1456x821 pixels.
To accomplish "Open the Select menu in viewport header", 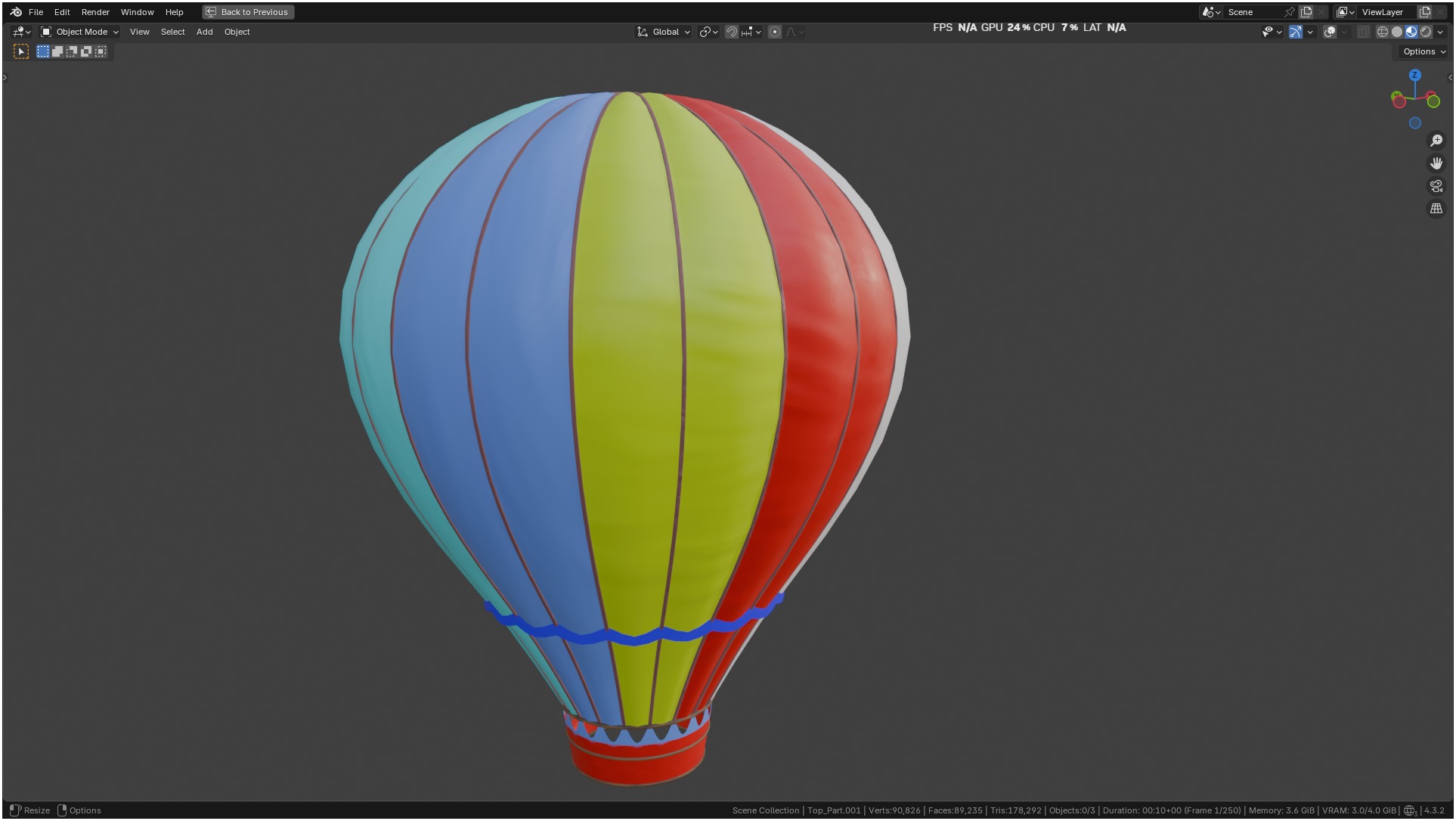I will tap(172, 32).
